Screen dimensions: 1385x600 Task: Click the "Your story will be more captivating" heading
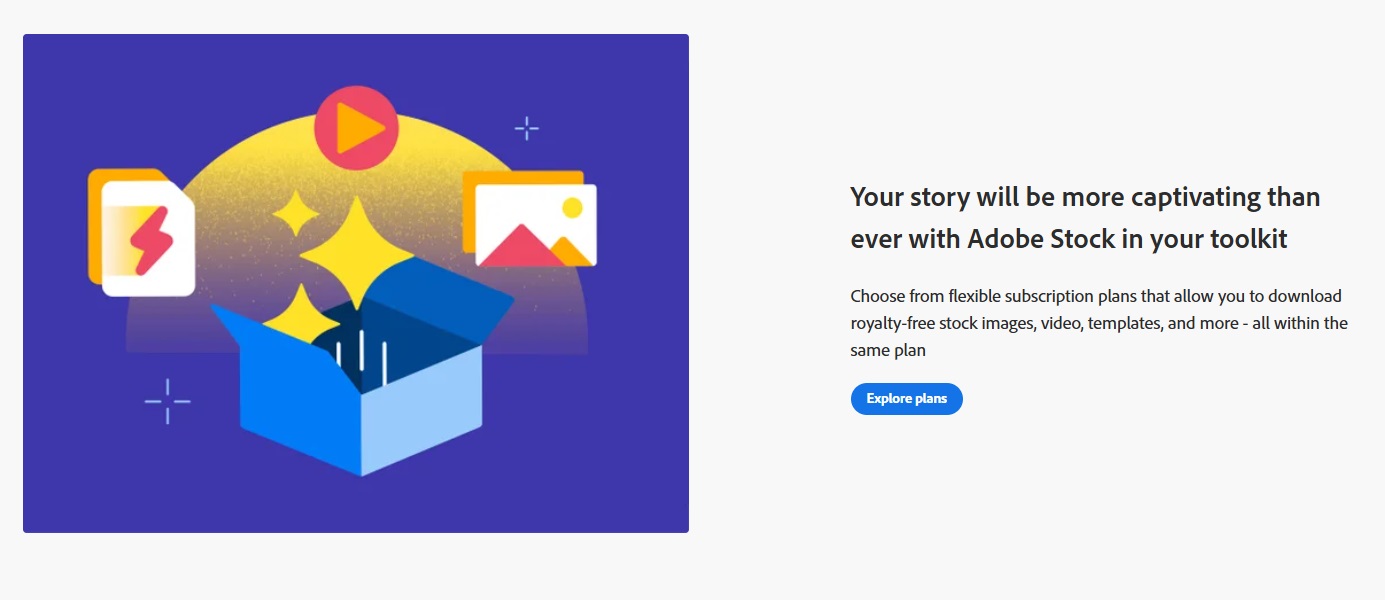(x=1085, y=217)
